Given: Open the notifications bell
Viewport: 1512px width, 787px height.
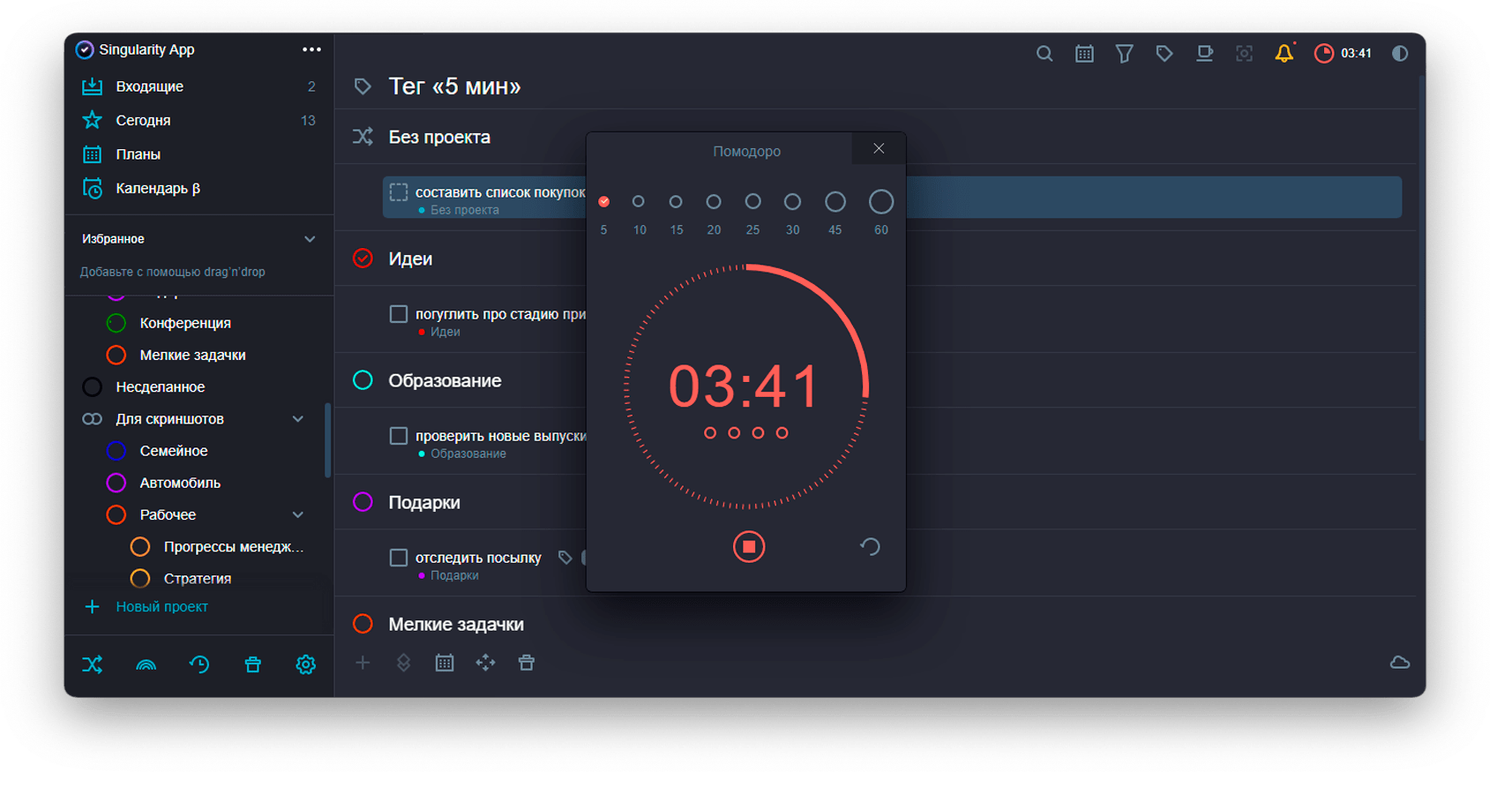Looking at the screenshot, I should [1284, 53].
